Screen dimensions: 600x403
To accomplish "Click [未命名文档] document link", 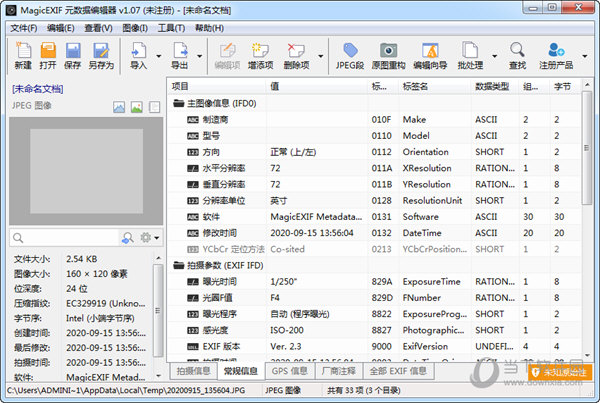I will click(38, 89).
